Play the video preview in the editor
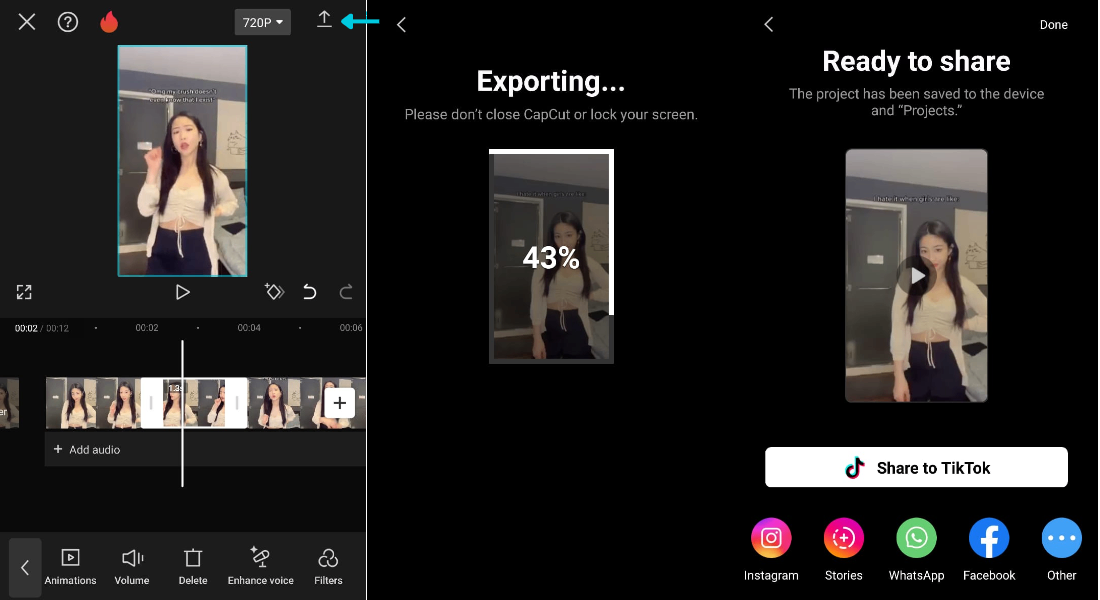 pos(182,292)
